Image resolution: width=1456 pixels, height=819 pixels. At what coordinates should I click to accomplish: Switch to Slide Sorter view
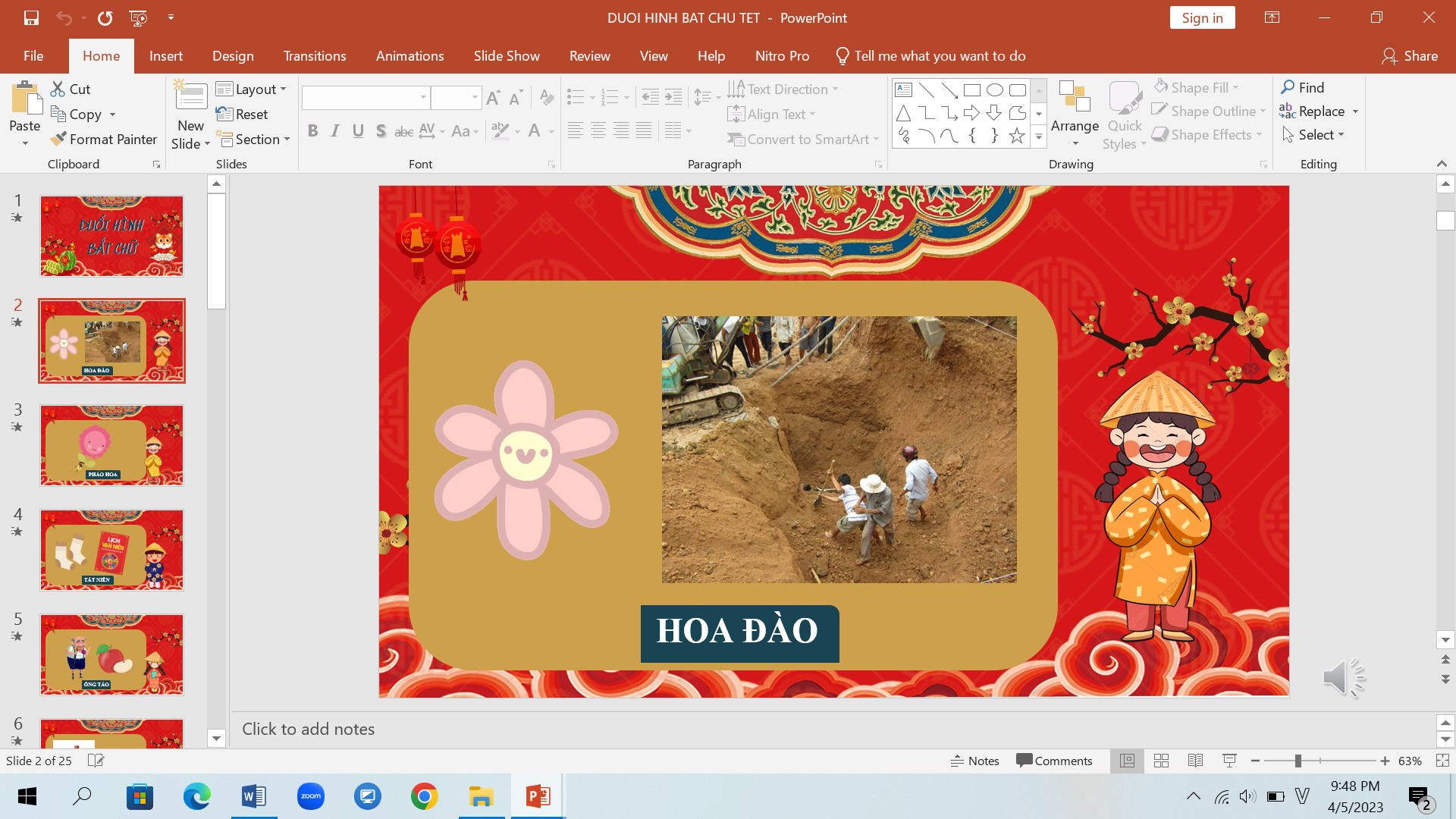[x=1161, y=761]
